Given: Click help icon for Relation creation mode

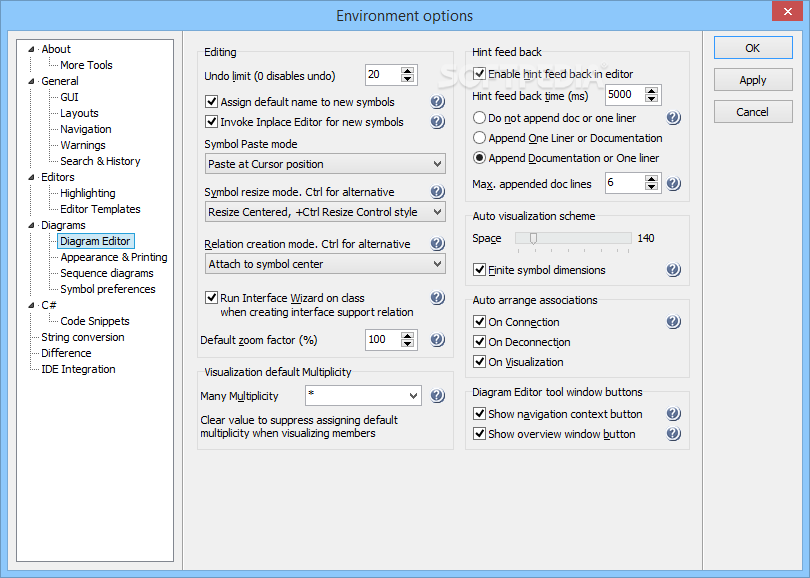Looking at the screenshot, I should 438,244.
